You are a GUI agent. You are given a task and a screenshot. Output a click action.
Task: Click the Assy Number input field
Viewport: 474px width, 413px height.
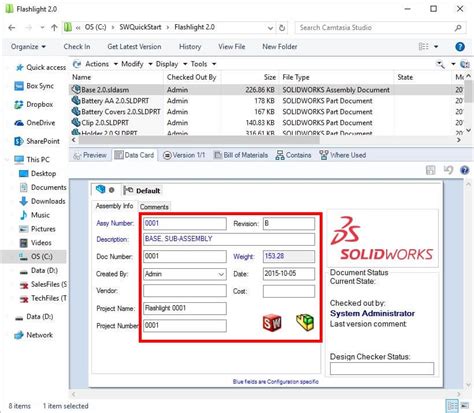coord(185,223)
